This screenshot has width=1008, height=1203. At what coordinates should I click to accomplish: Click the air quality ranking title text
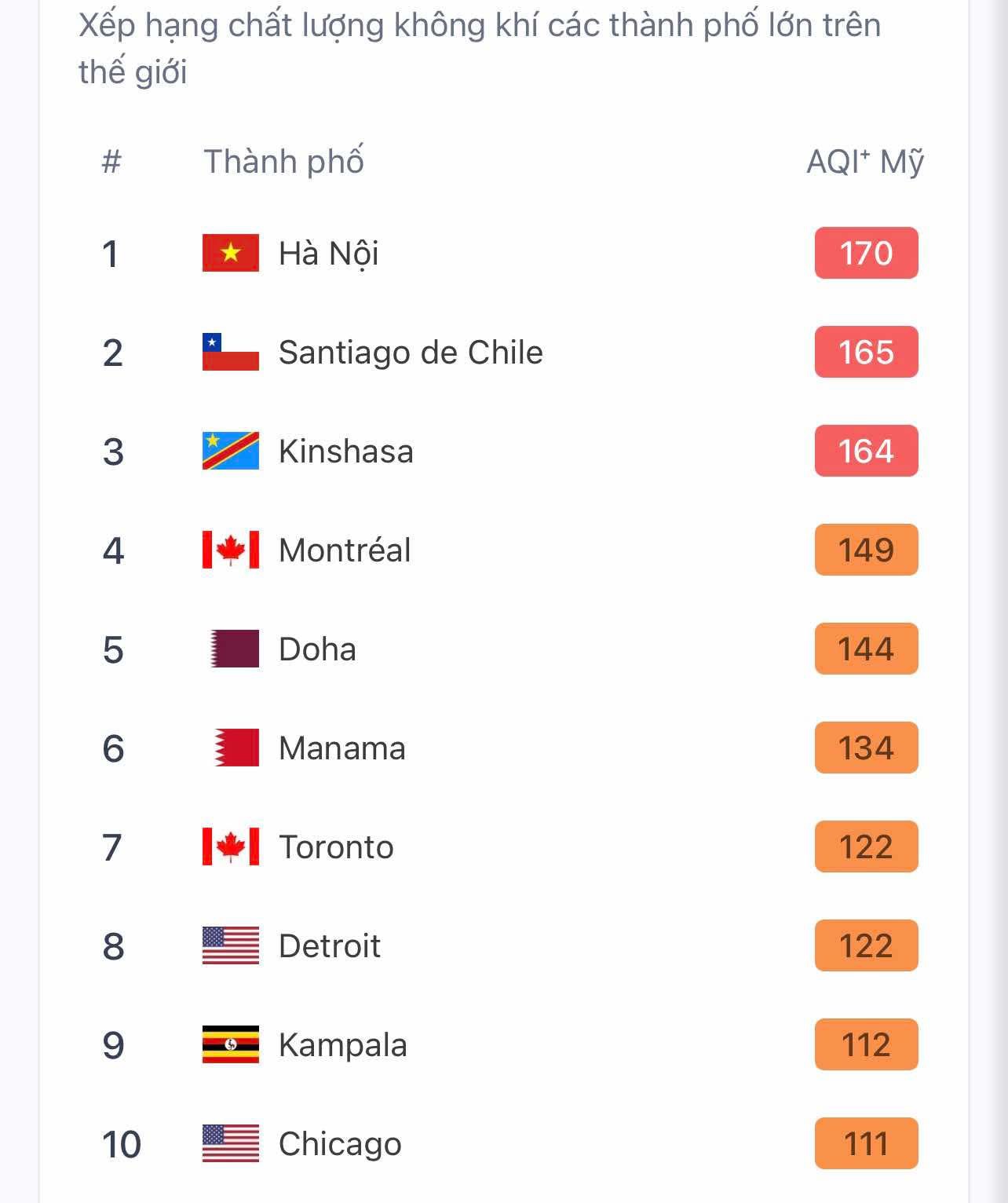pos(480,48)
